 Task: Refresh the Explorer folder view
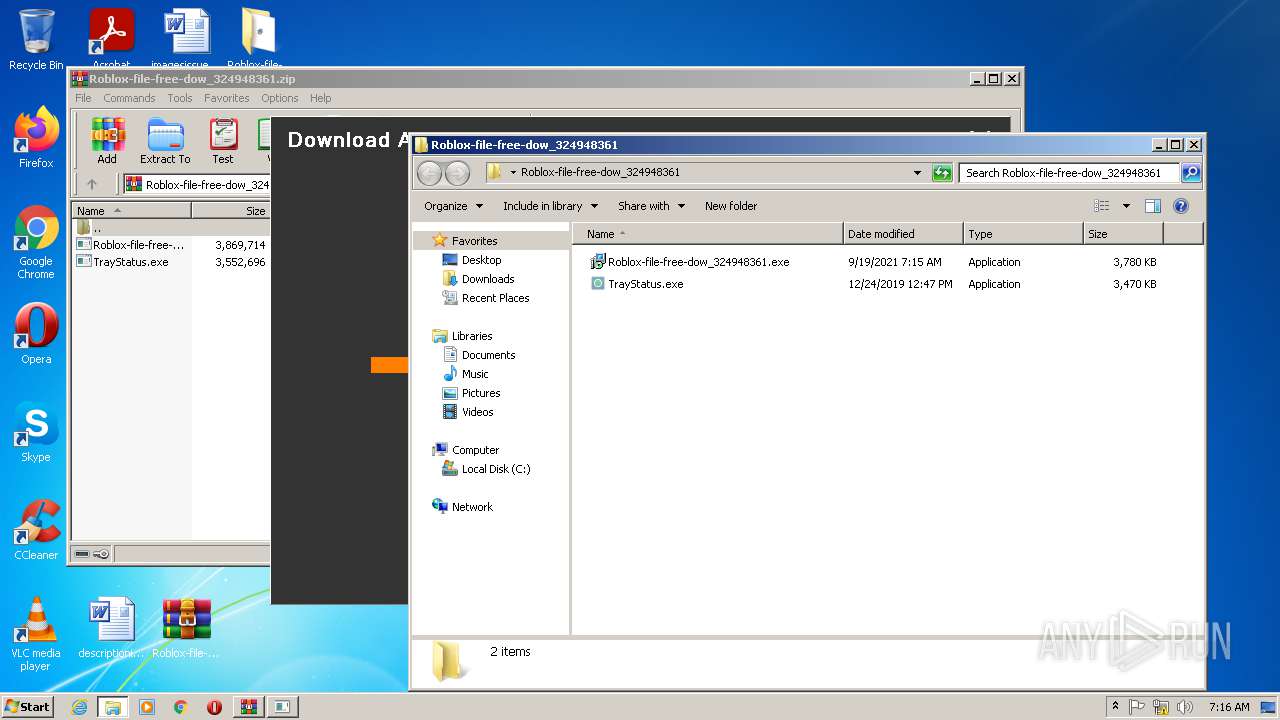[x=942, y=173]
